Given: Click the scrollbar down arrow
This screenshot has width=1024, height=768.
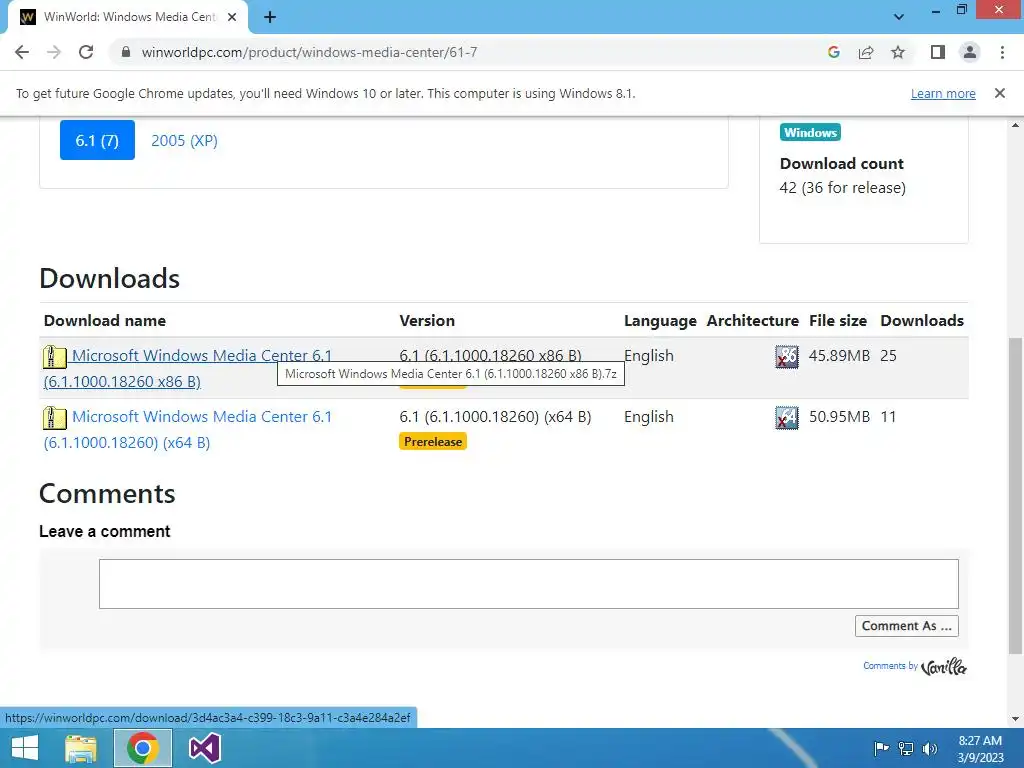Looking at the screenshot, I should [x=1015, y=719].
